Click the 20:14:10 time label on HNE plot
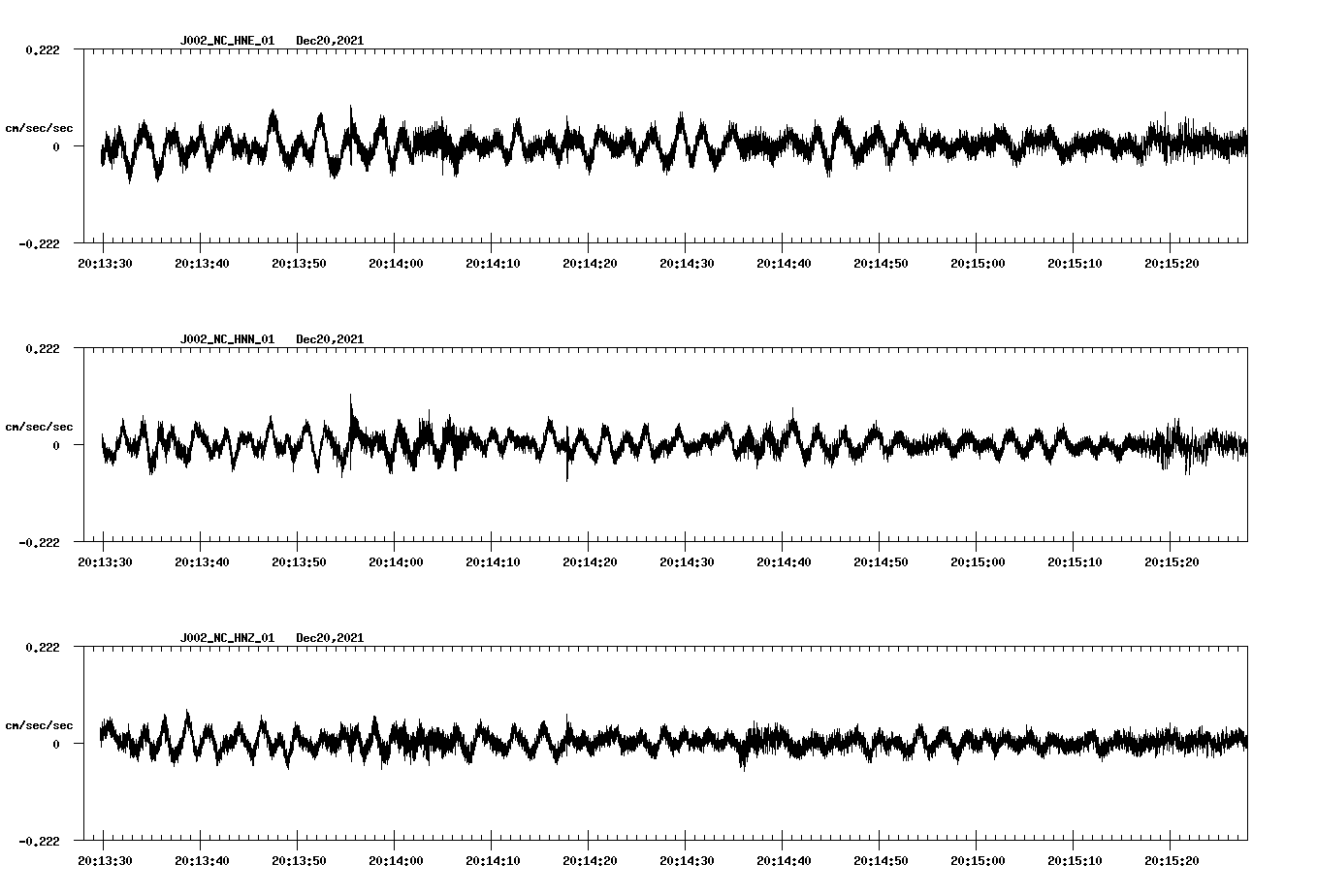The height and width of the screenshot is (896, 1317). click(x=493, y=264)
